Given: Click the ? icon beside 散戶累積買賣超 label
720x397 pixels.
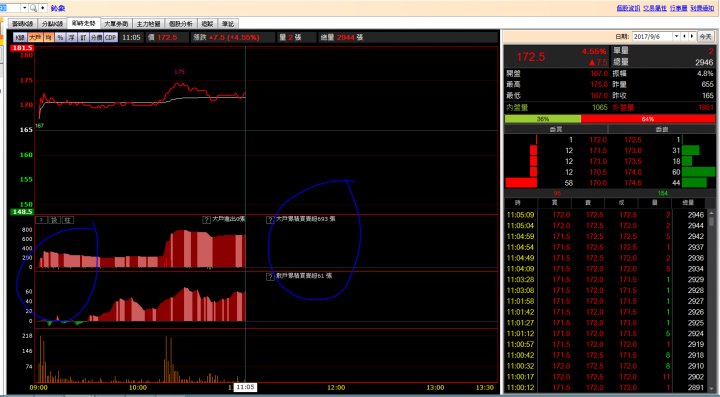Looking at the screenshot, I should [270, 277].
